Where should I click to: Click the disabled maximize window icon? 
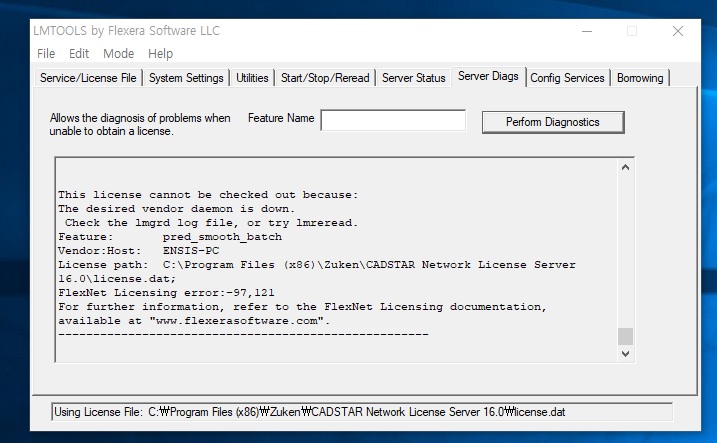632,31
